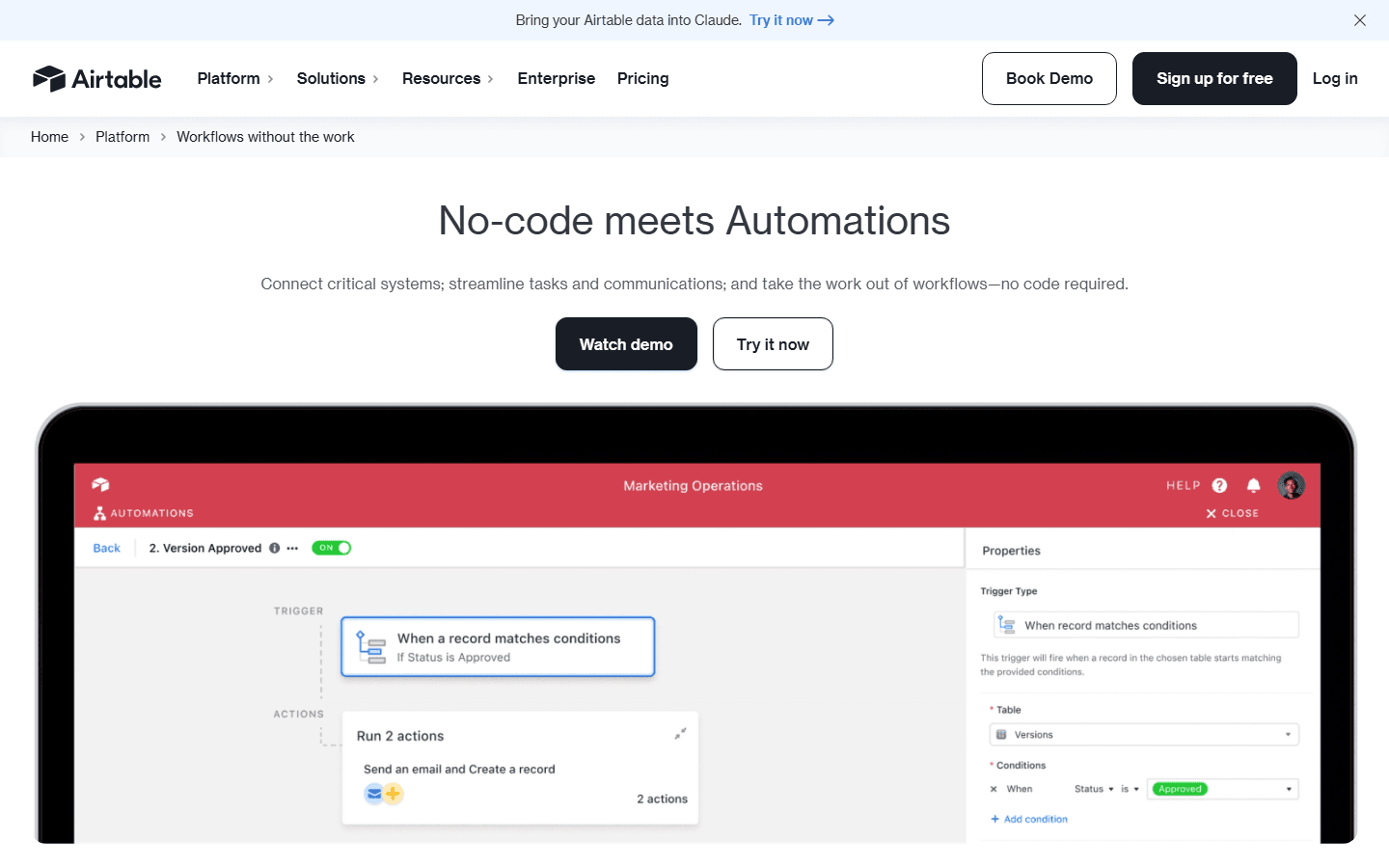Click the '2 actions' count text

(662, 799)
